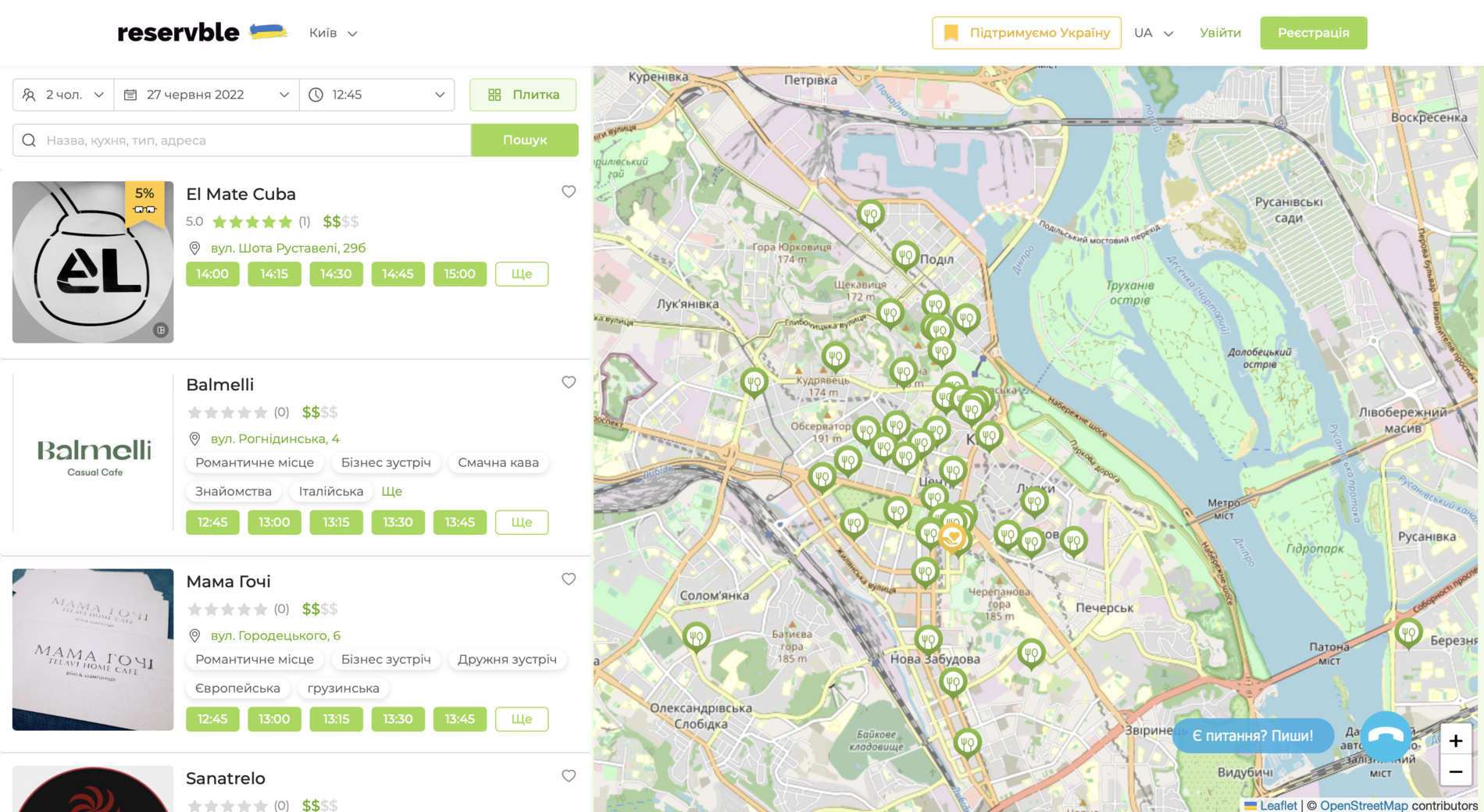Expand more Balmelli tags with Ще
The height and width of the screenshot is (812, 1484).
coord(392,491)
